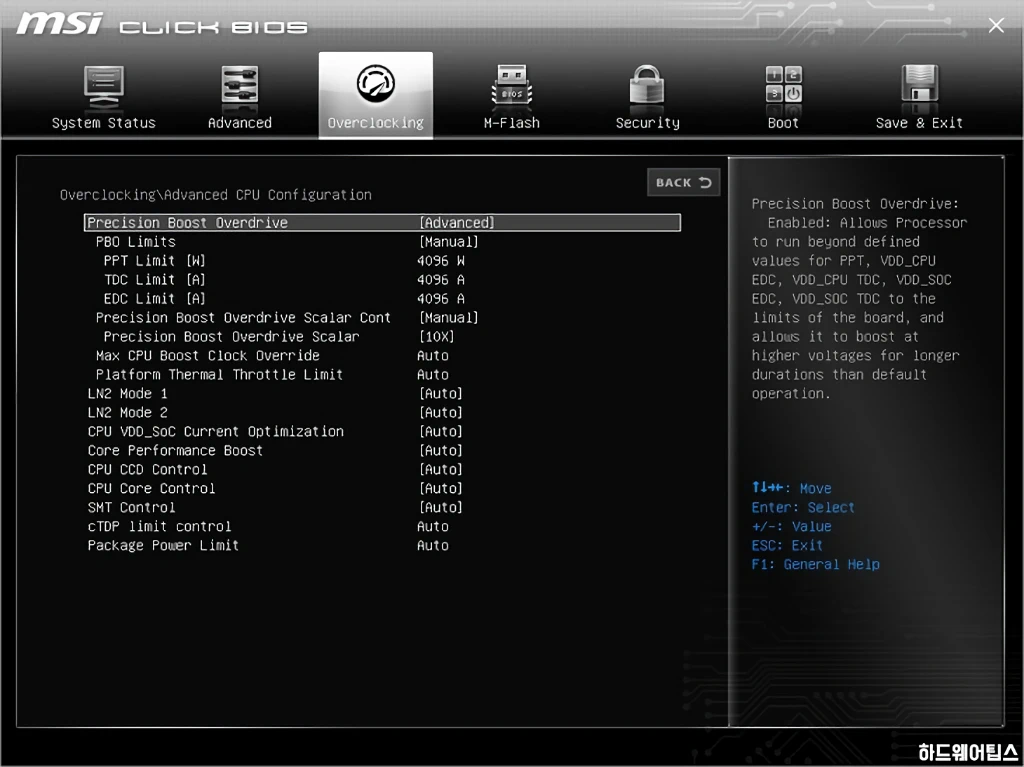This screenshot has width=1024, height=767.
Task: Edit Max CPU Boost Clock Override Auto value
Action: 433,355
